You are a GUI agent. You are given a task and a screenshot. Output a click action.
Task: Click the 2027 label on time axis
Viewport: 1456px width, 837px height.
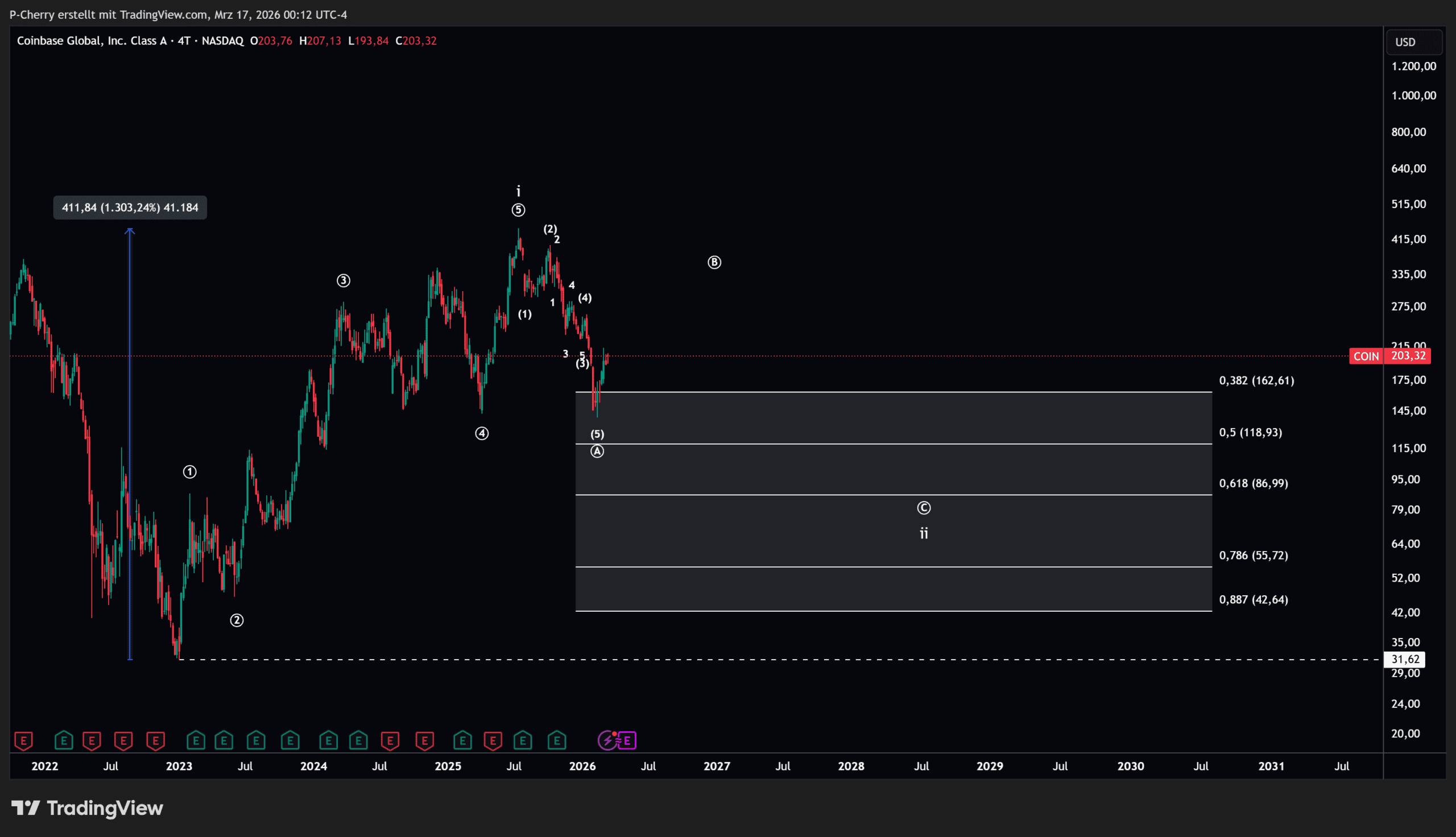click(x=717, y=766)
